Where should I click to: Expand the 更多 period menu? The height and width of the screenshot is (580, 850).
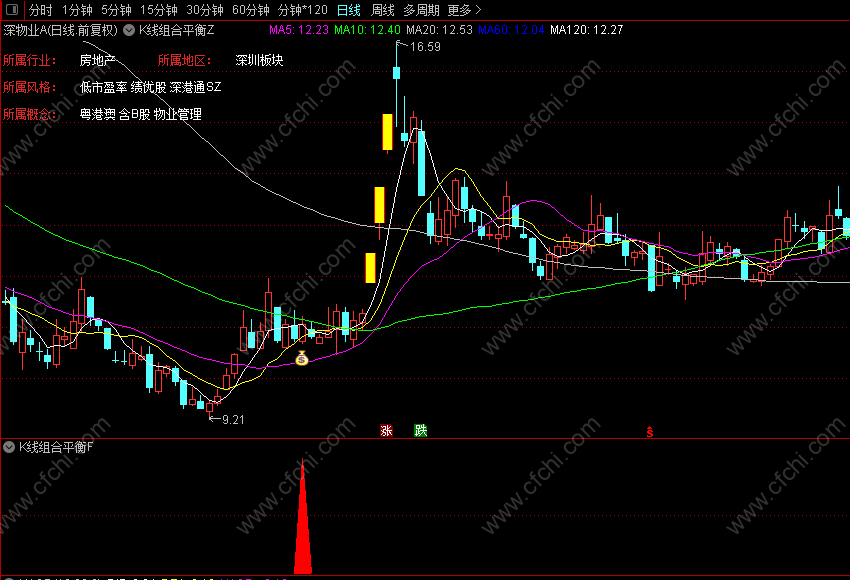(465, 10)
